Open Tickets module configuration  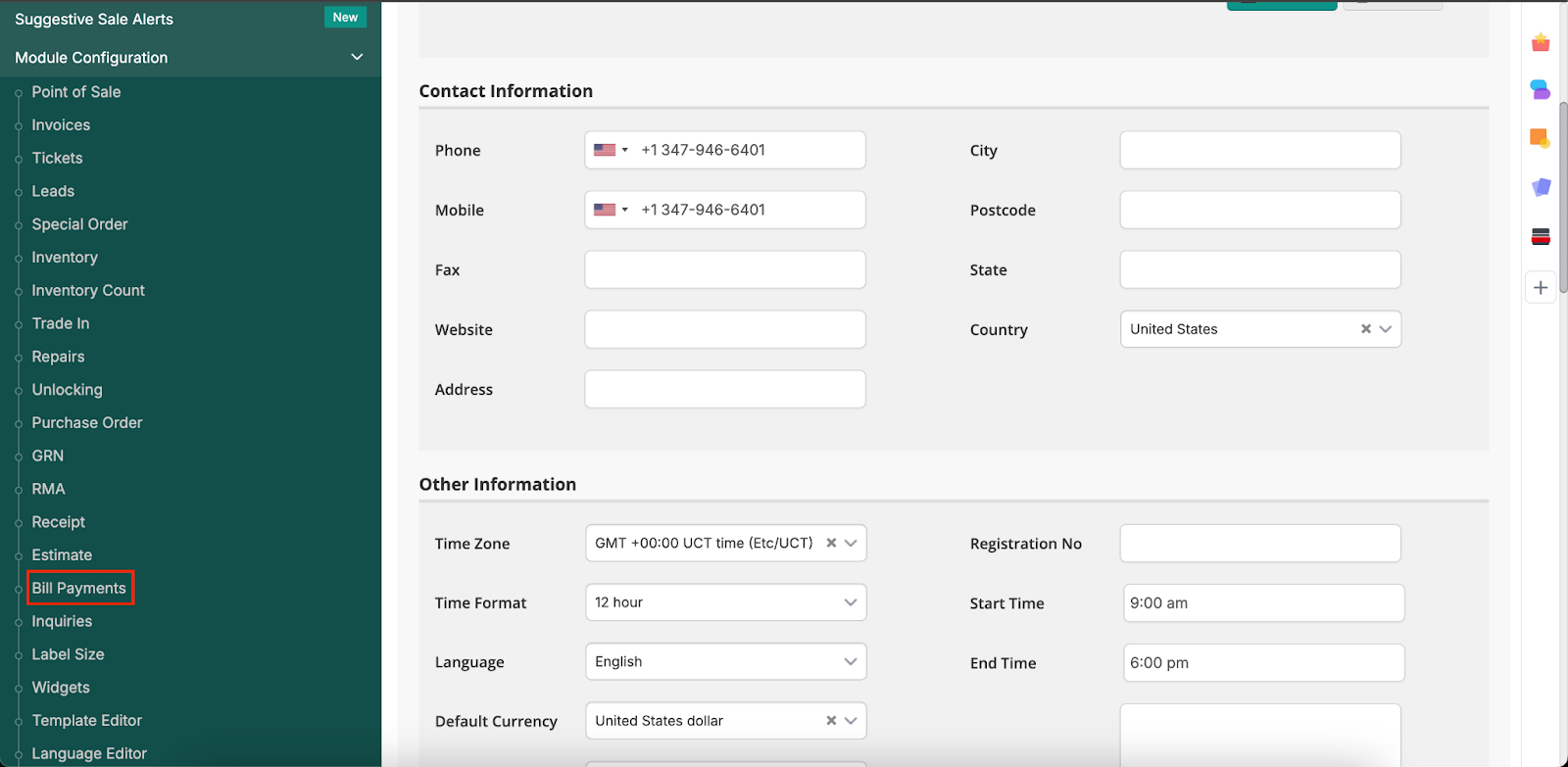[x=57, y=158]
